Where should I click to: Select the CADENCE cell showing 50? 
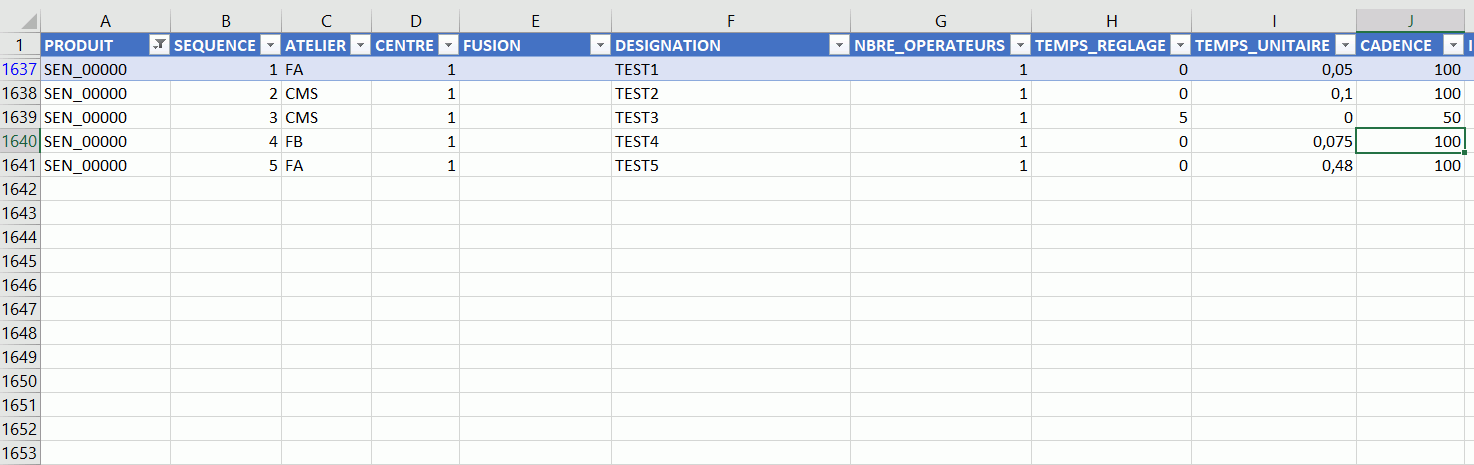pos(1410,117)
